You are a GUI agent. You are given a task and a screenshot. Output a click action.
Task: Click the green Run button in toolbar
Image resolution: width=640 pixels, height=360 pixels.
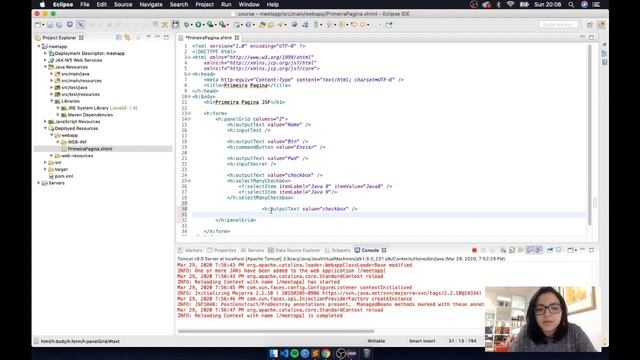[198, 25]
